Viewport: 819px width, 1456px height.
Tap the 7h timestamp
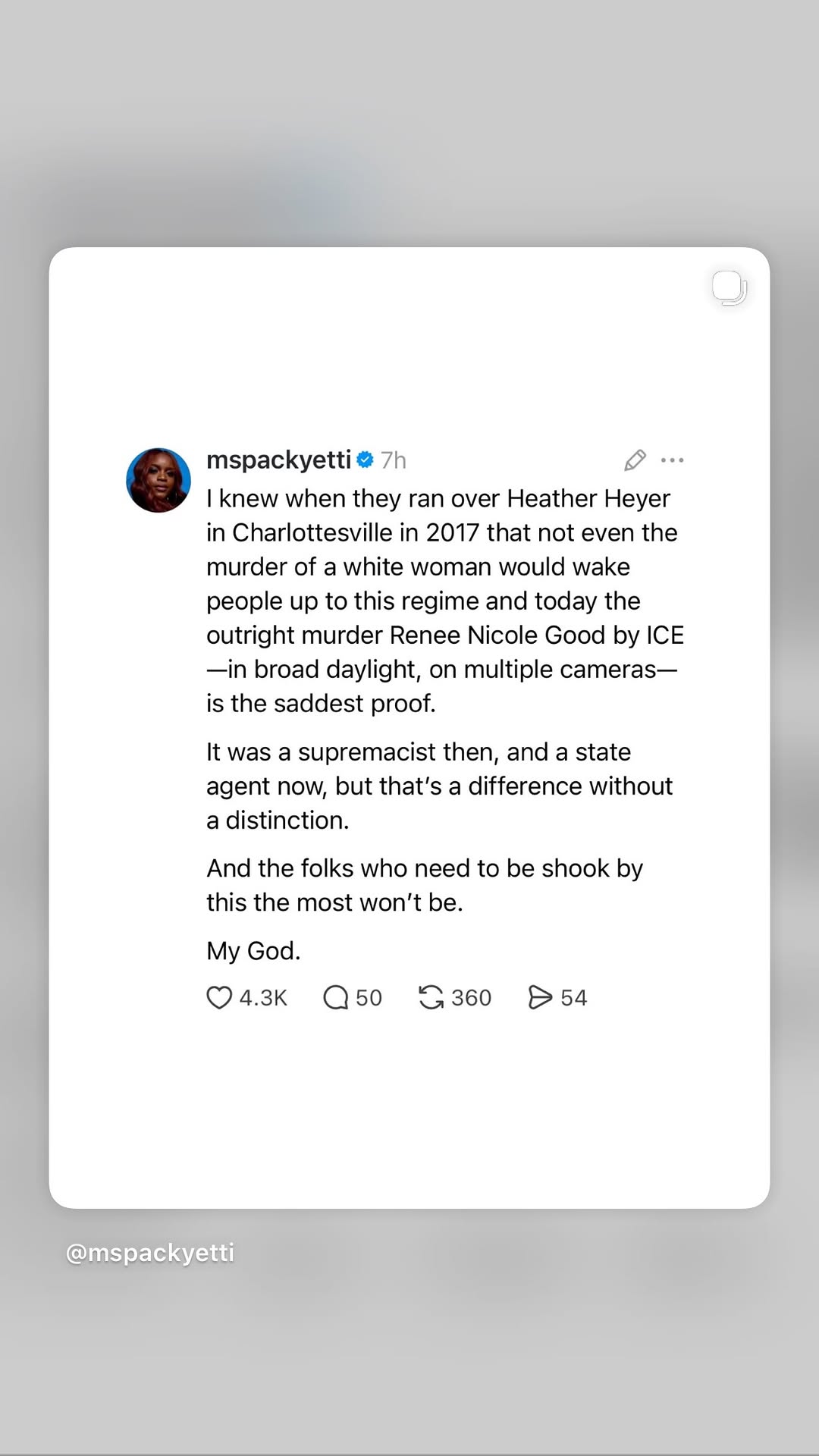[394, 460]
